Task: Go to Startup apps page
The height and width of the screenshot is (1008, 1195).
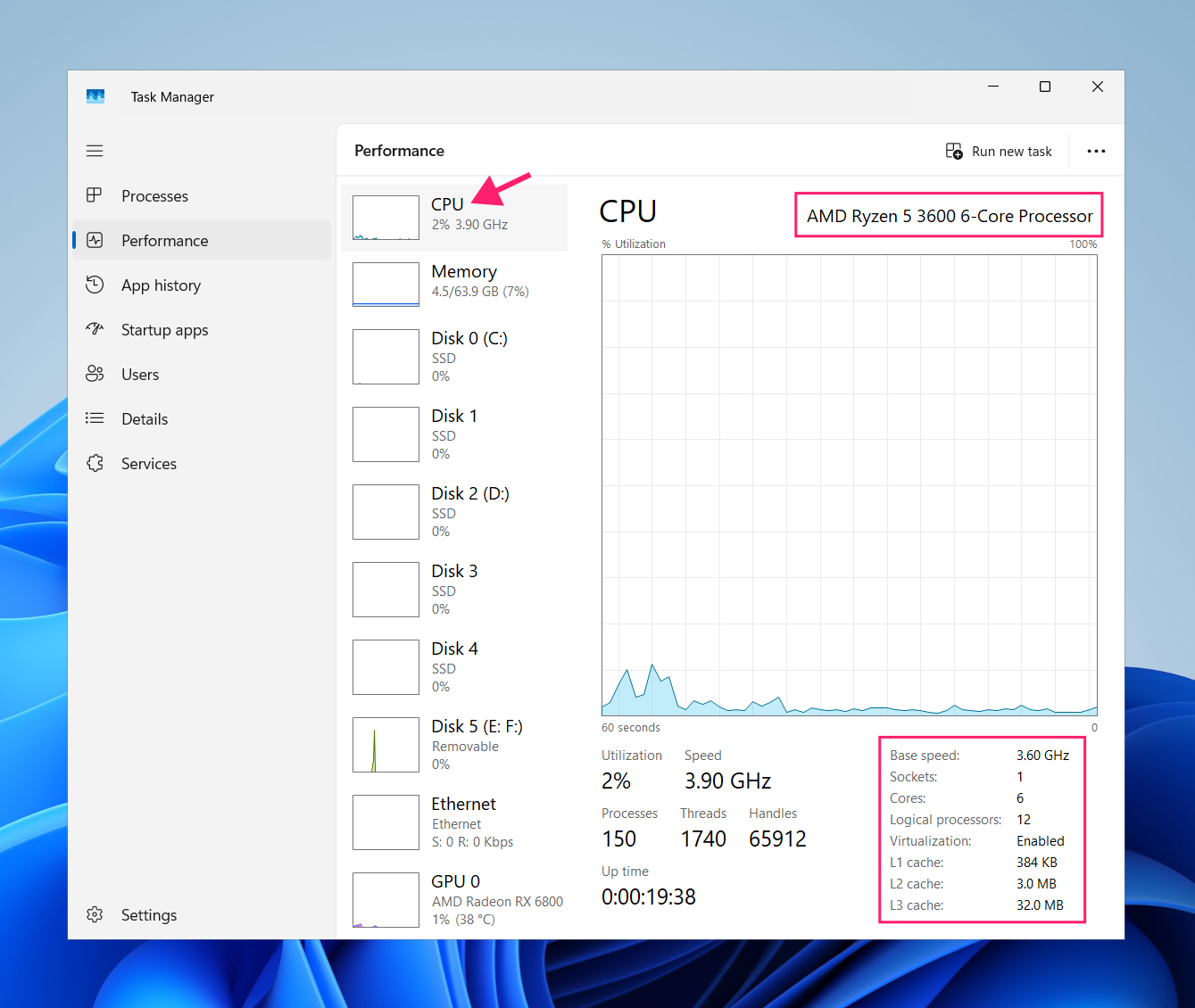Action: pyautogui.click(x=164, y=329)
